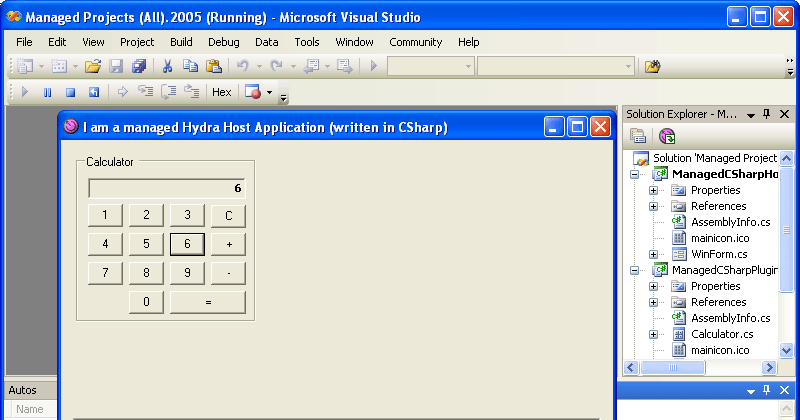
Task: Click the Open File toolbar icon
Action: point(93,66)
